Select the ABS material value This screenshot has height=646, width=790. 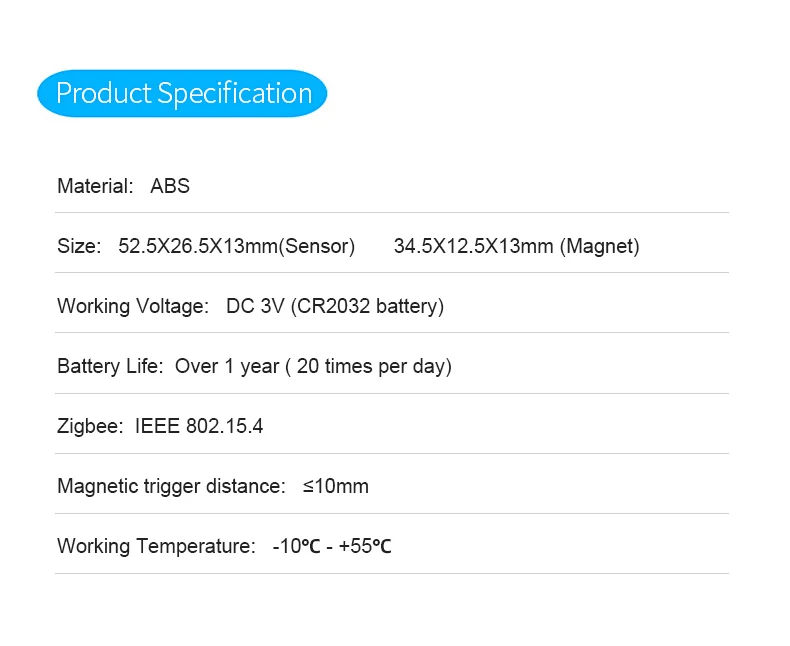pyautogui.click(x=170, y=186)
